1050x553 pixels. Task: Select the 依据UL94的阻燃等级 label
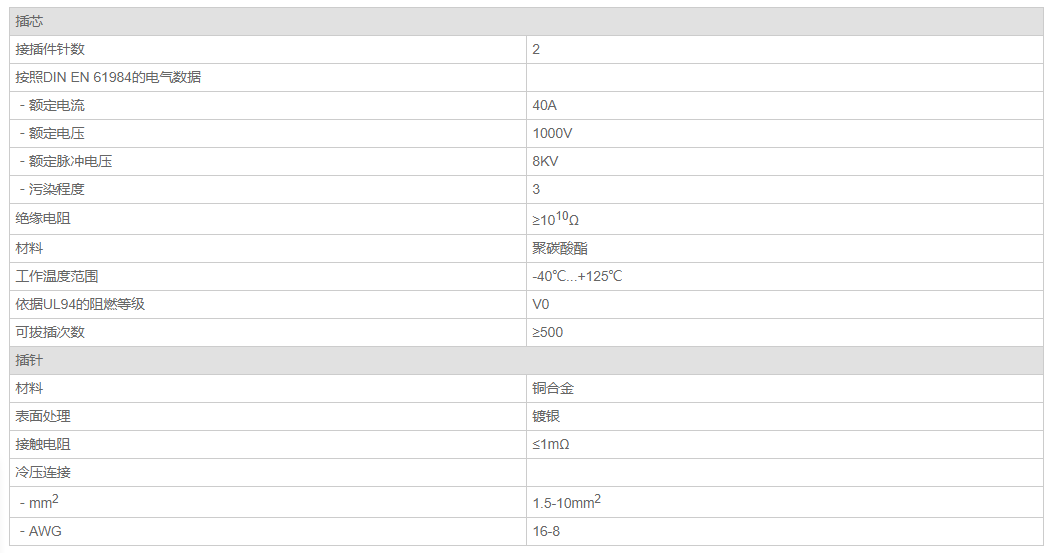pyautogui.click(x=80, y=304)
